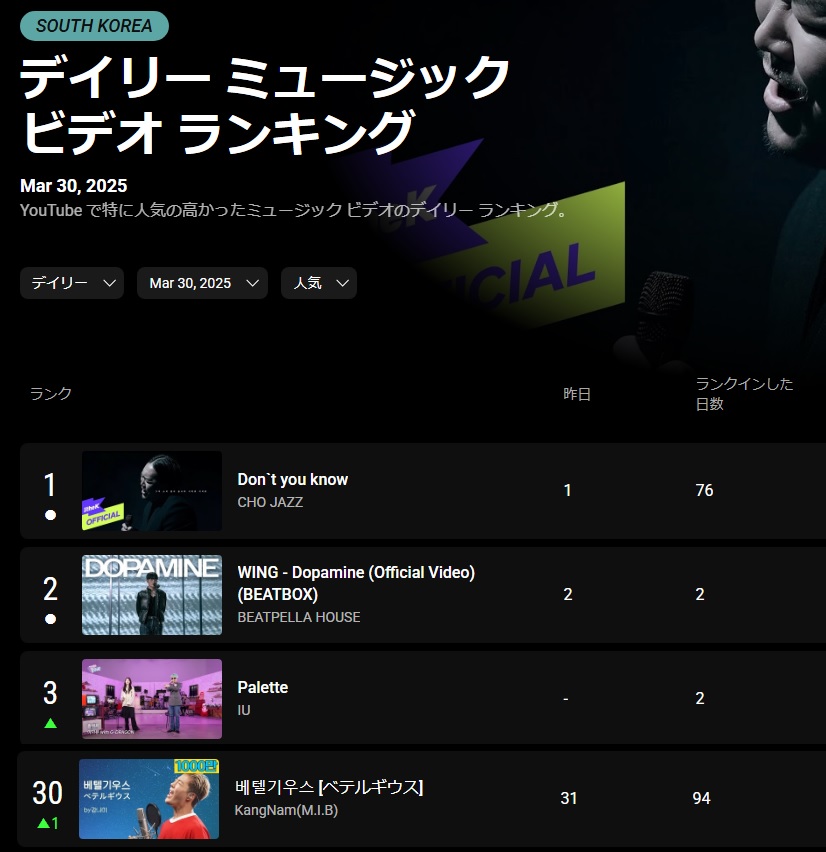Image resolution: width=826 pixels, height=852 pixels.
Task: Click the green up arrow under rank 3
Action: (x=51, y=723)
